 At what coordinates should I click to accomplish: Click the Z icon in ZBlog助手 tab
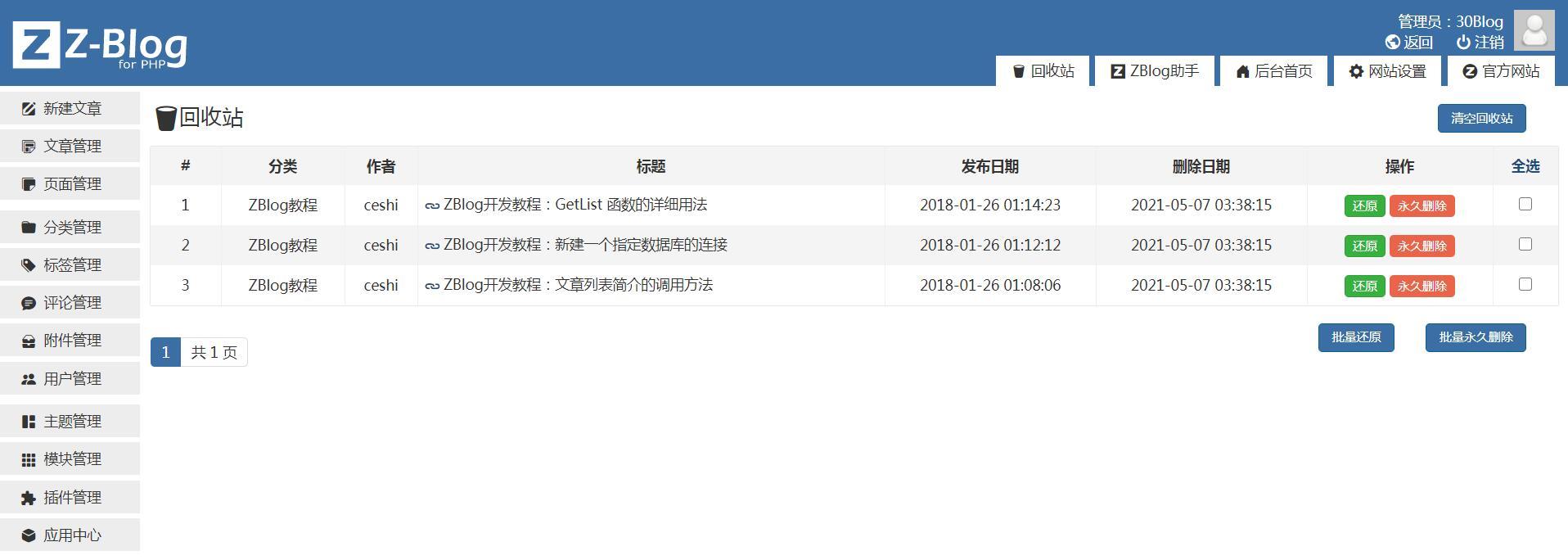(x=1118, y=71)
